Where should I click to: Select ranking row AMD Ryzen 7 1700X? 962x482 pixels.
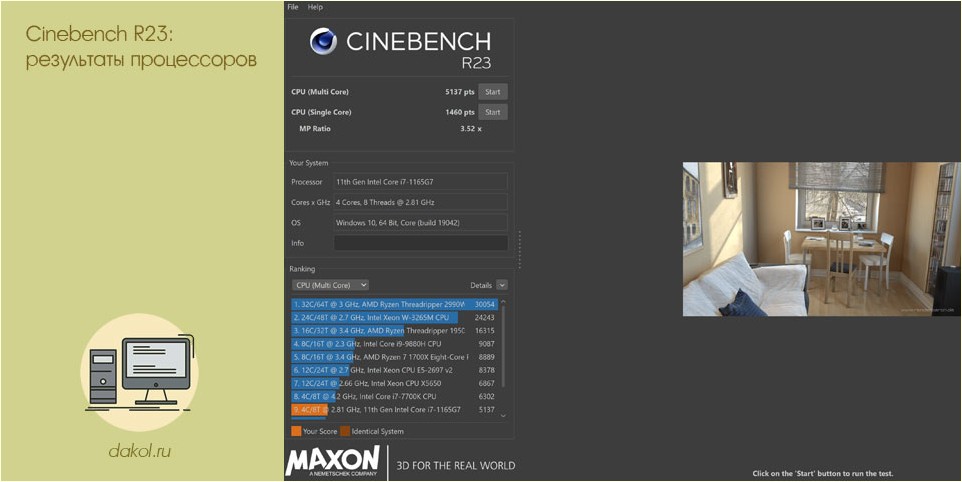394,357
